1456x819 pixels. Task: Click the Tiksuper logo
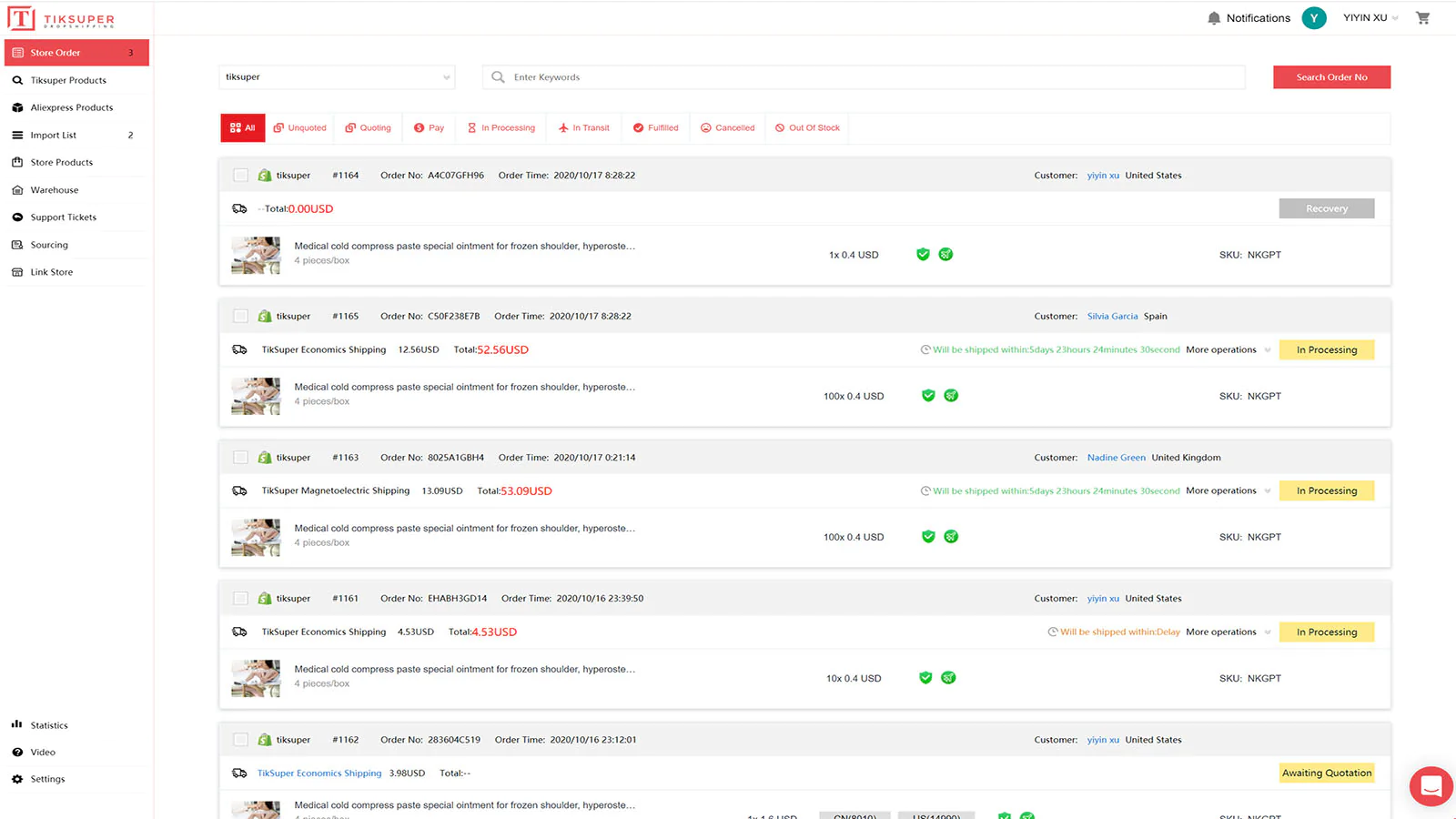pos(61,19)
